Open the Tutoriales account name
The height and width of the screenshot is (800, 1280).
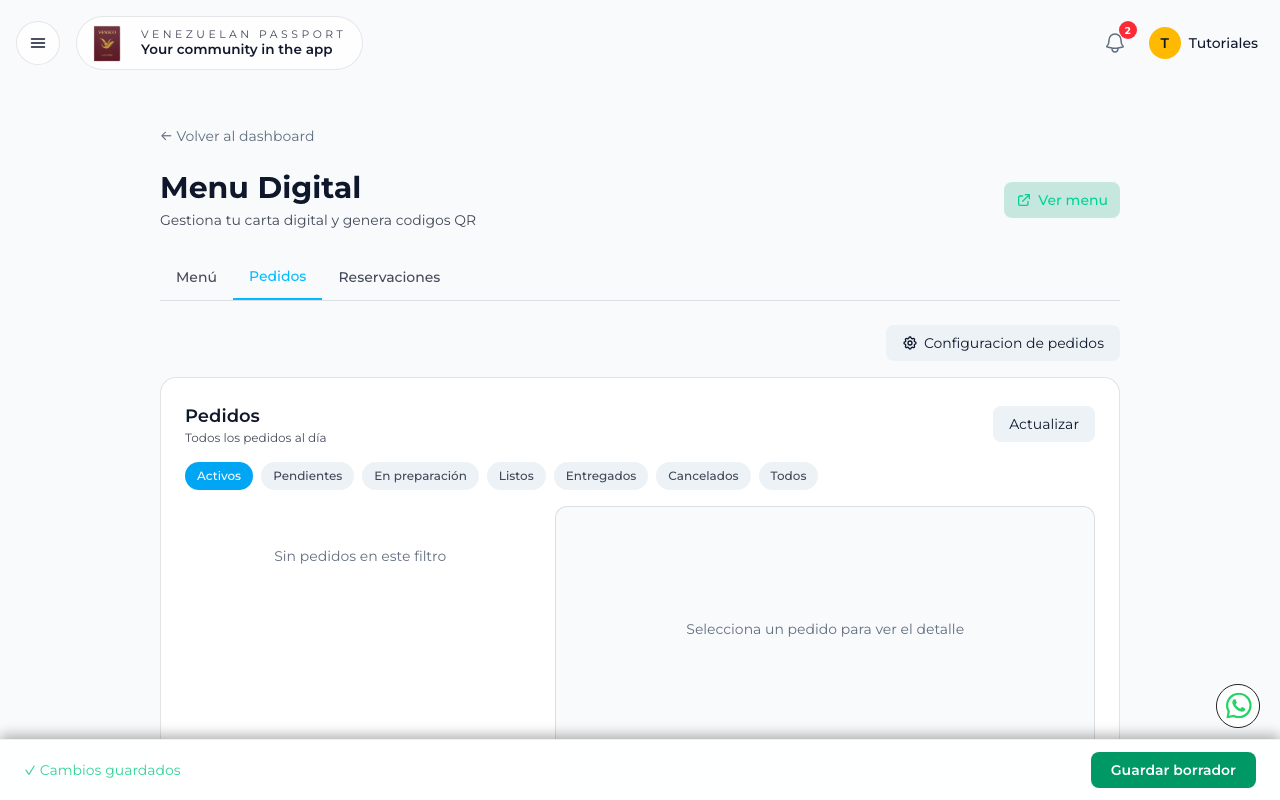tap(1223, 43)
